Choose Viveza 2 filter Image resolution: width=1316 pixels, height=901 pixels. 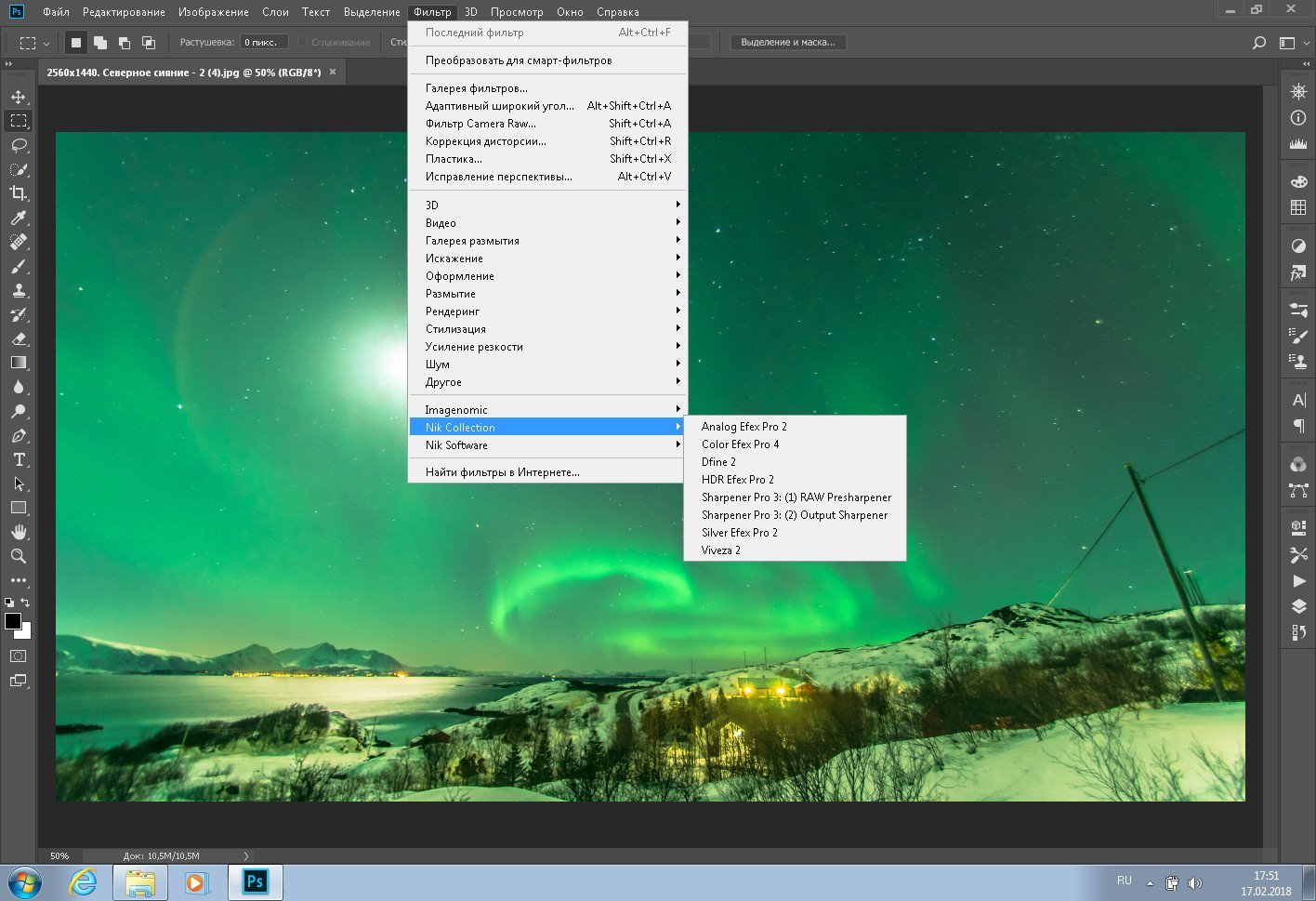click(795, 550)
